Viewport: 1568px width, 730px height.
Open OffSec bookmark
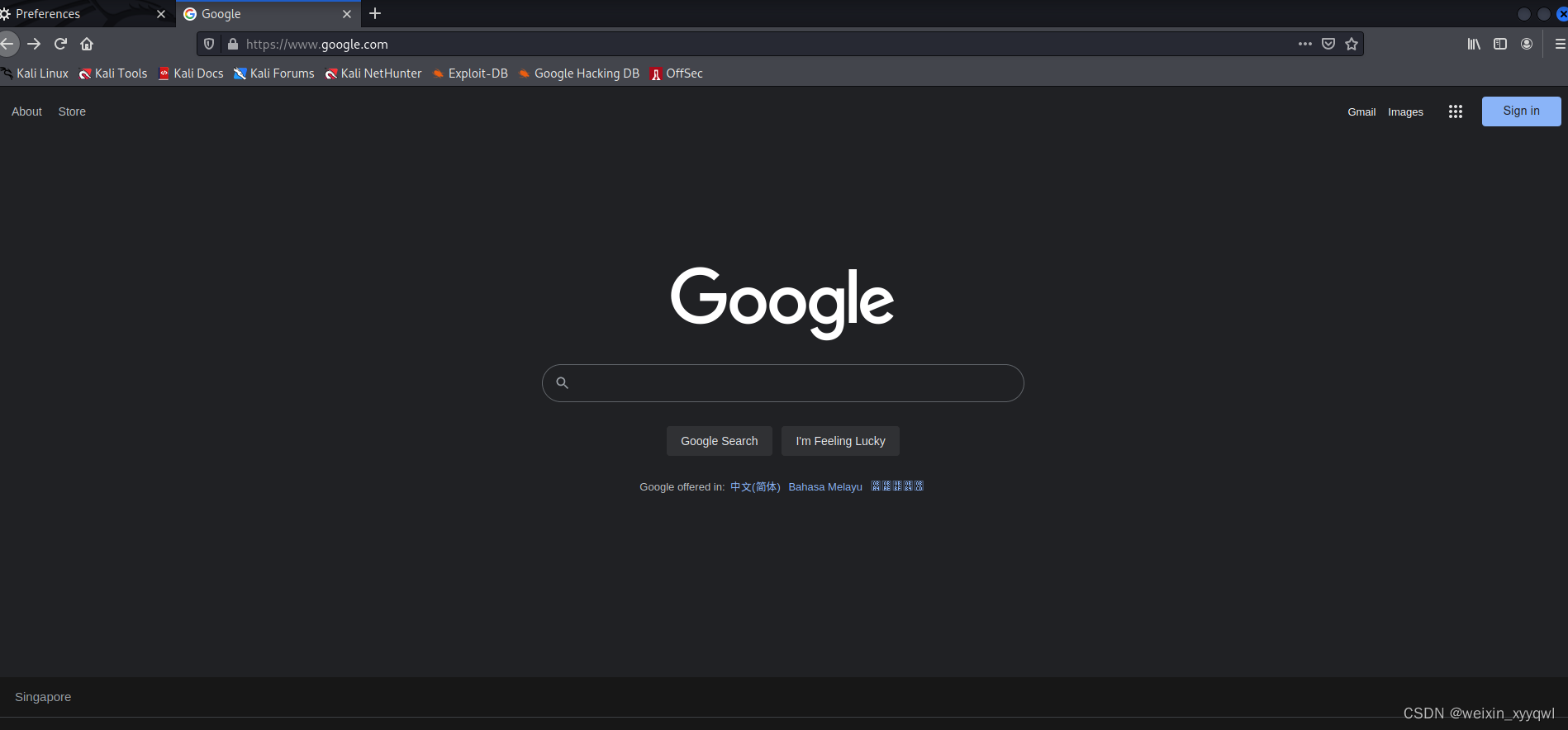(x=677, y=73)
